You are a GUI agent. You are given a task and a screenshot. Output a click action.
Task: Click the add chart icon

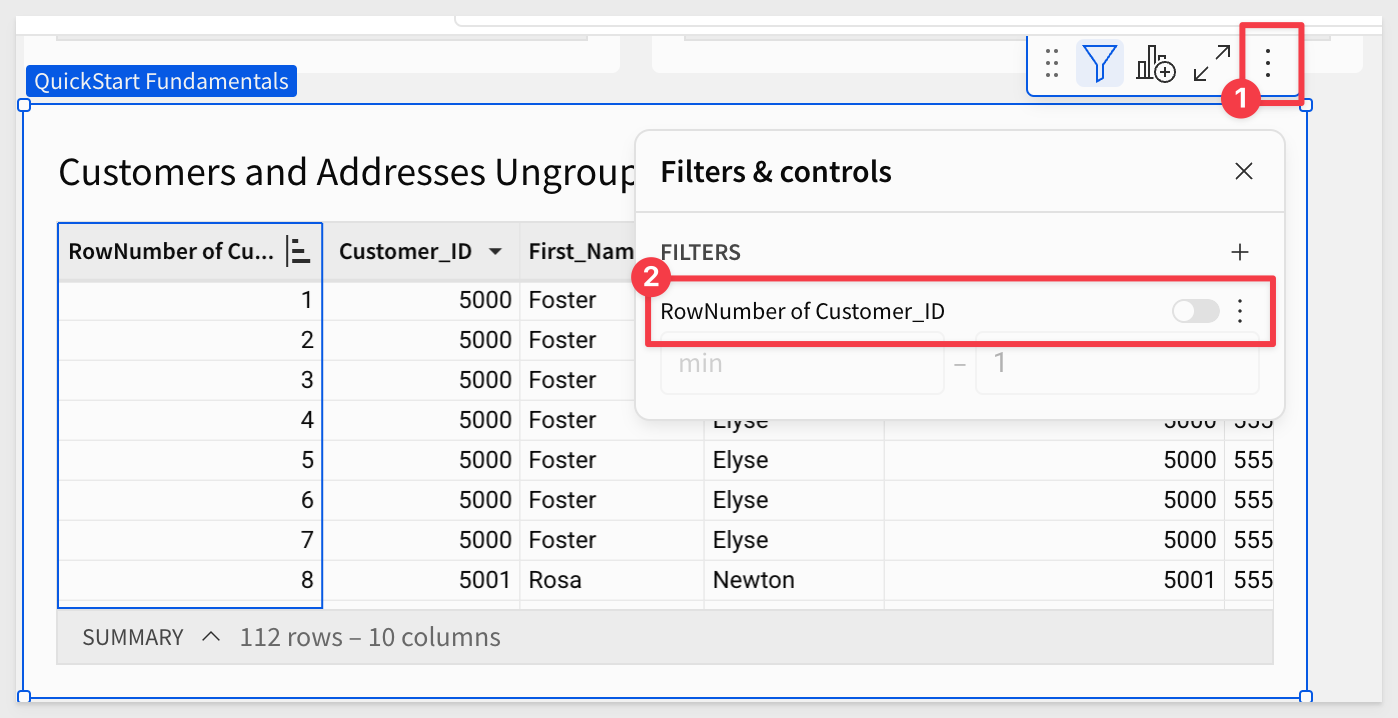pos(1155,63)
